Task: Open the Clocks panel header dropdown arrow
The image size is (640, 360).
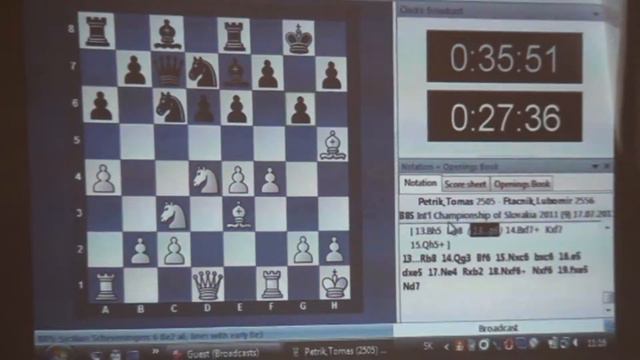Action: pos(596,13)
